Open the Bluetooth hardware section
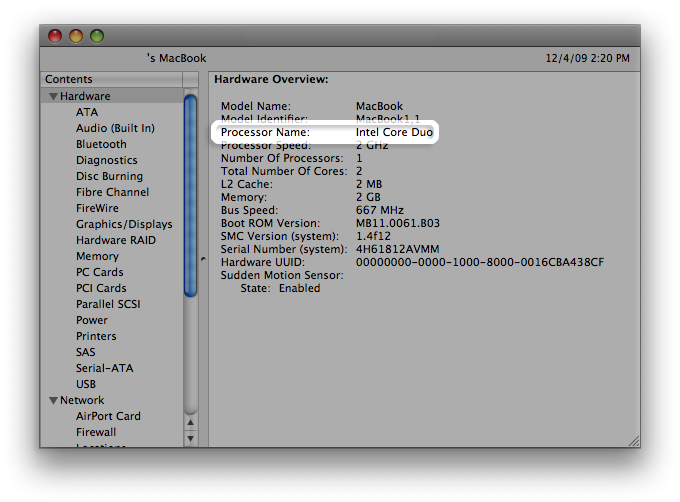This screenshot has height=502, width=680. point(101,144)
